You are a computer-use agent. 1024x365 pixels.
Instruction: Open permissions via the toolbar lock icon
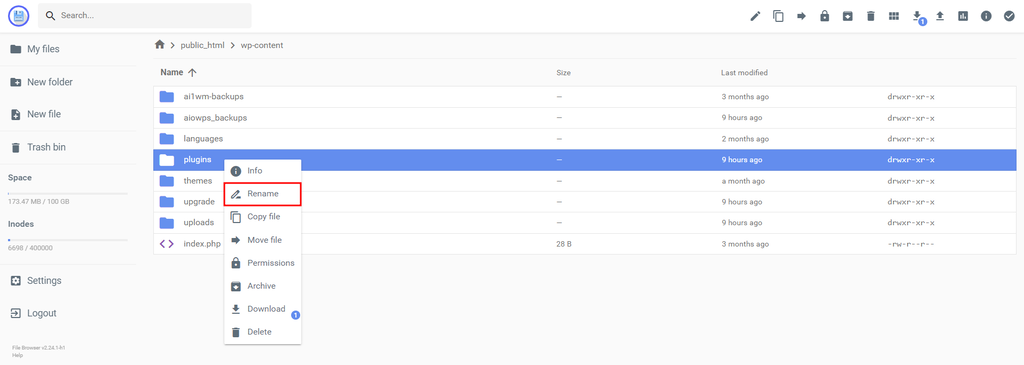point(824,16)
